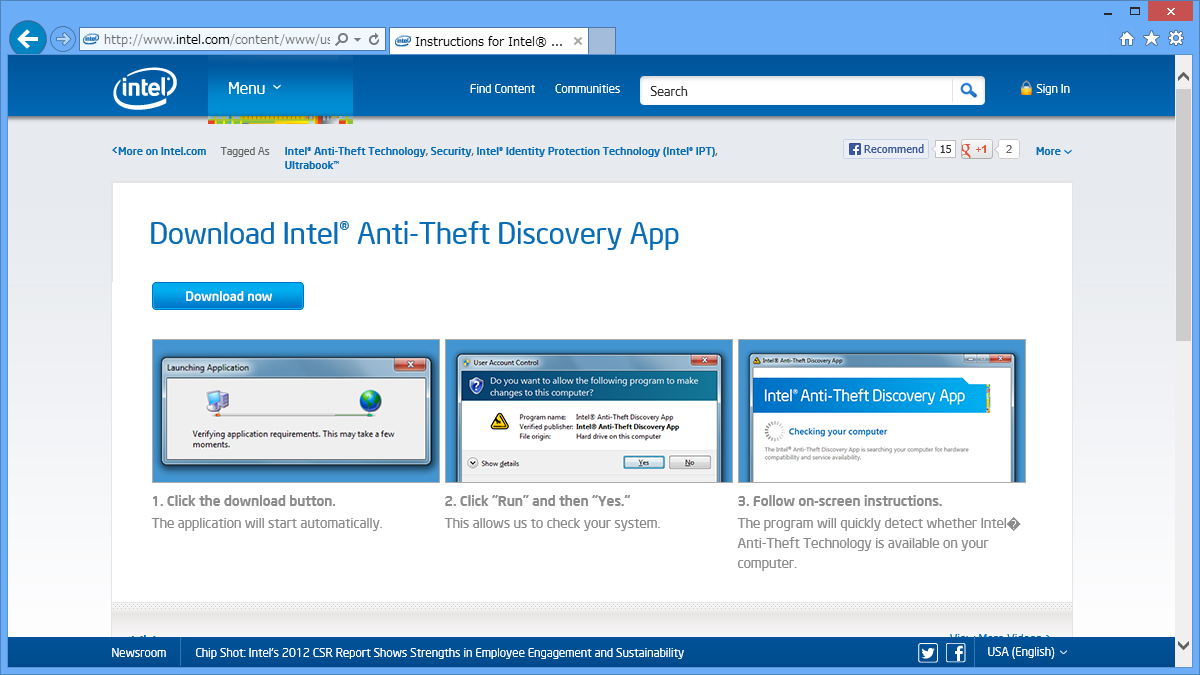Click the More on Intel.com link
The width and height of the screenshot is (1200, 675).
[159, 151]
